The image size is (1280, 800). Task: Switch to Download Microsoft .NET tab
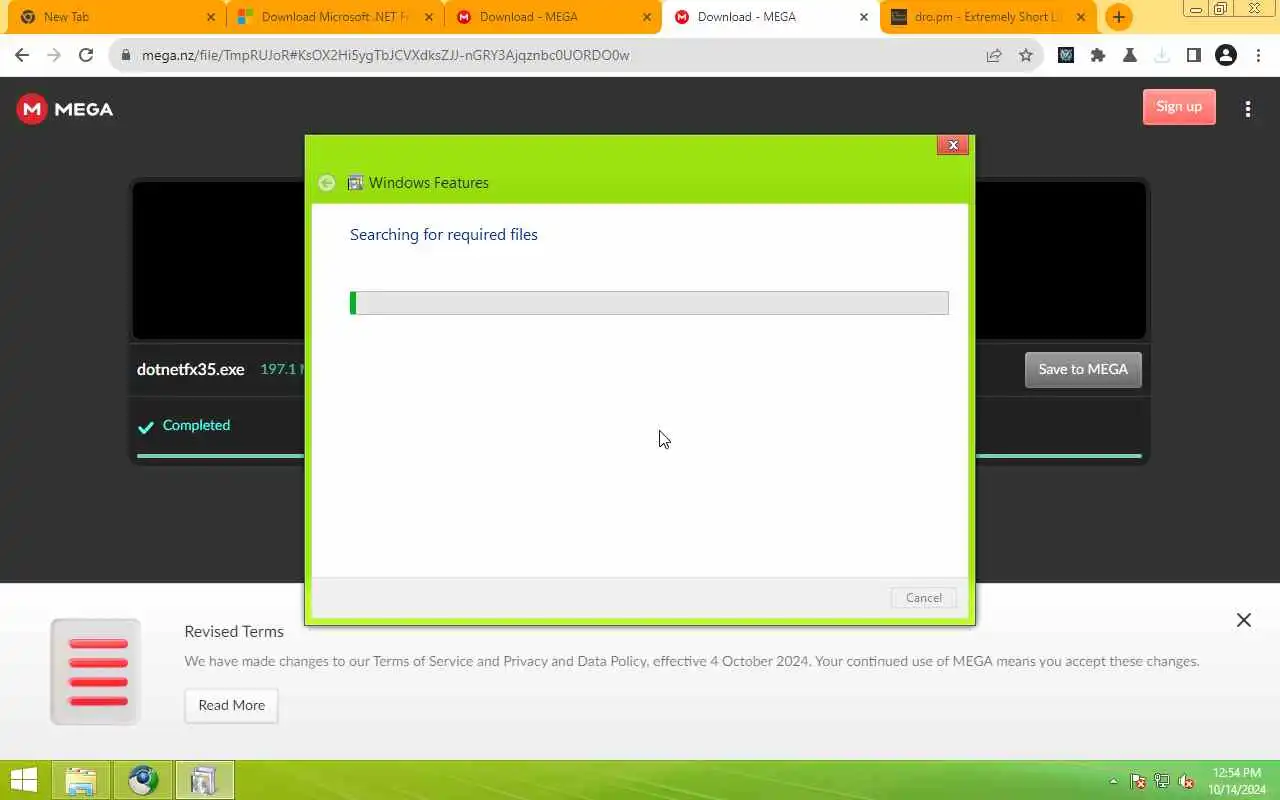pyautogui.click(x=335, y=17)
